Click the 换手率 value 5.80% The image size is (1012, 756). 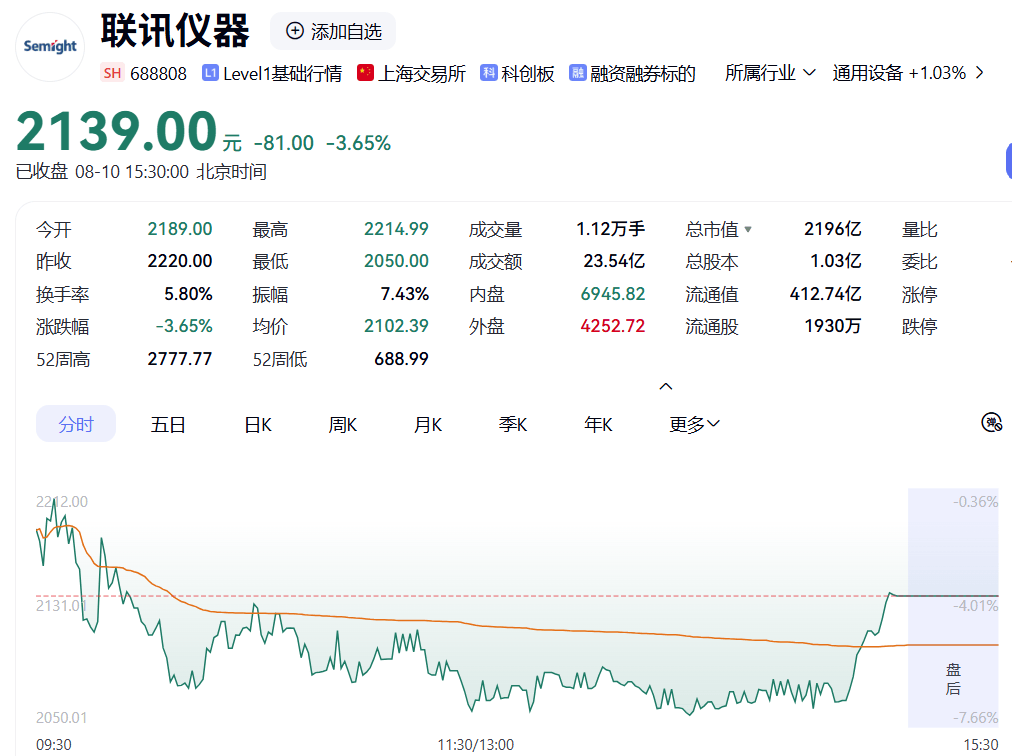pos(188,294)
